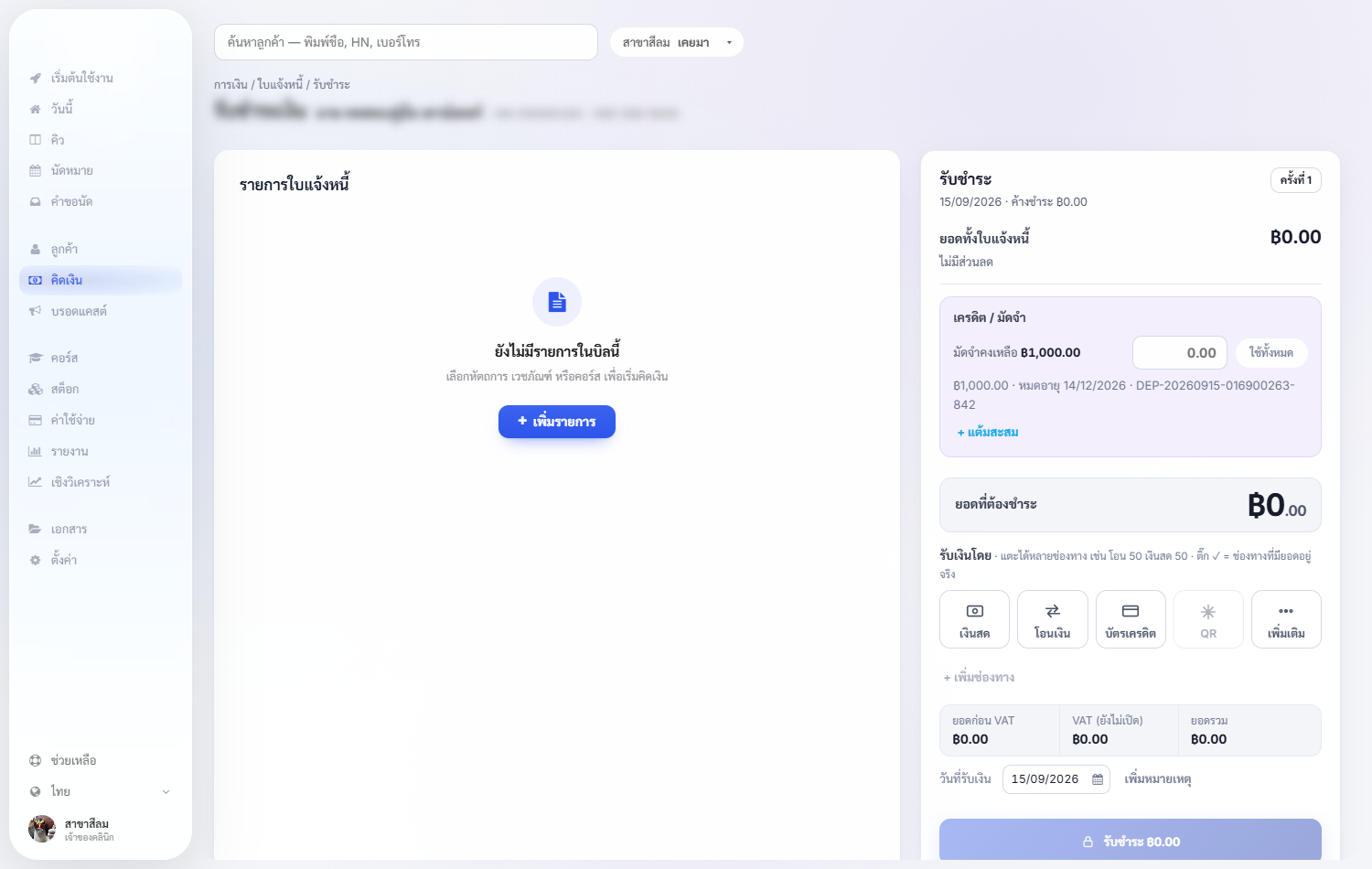Open the สาขาสีลม branch dropdown
The height and width of the screenshot is (869, 1372).
677,42
